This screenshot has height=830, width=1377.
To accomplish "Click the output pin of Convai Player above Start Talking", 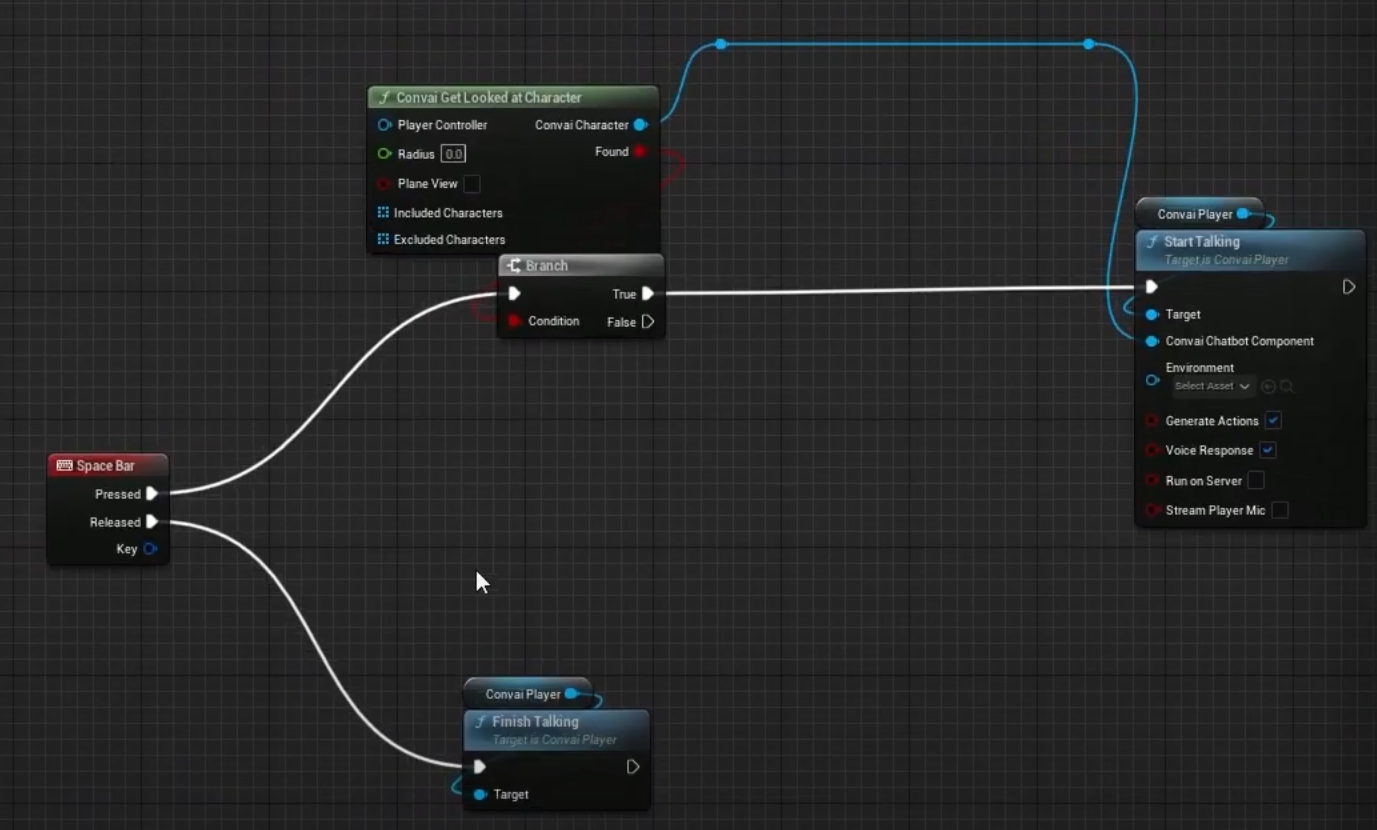I will (x=1243, y=214).
